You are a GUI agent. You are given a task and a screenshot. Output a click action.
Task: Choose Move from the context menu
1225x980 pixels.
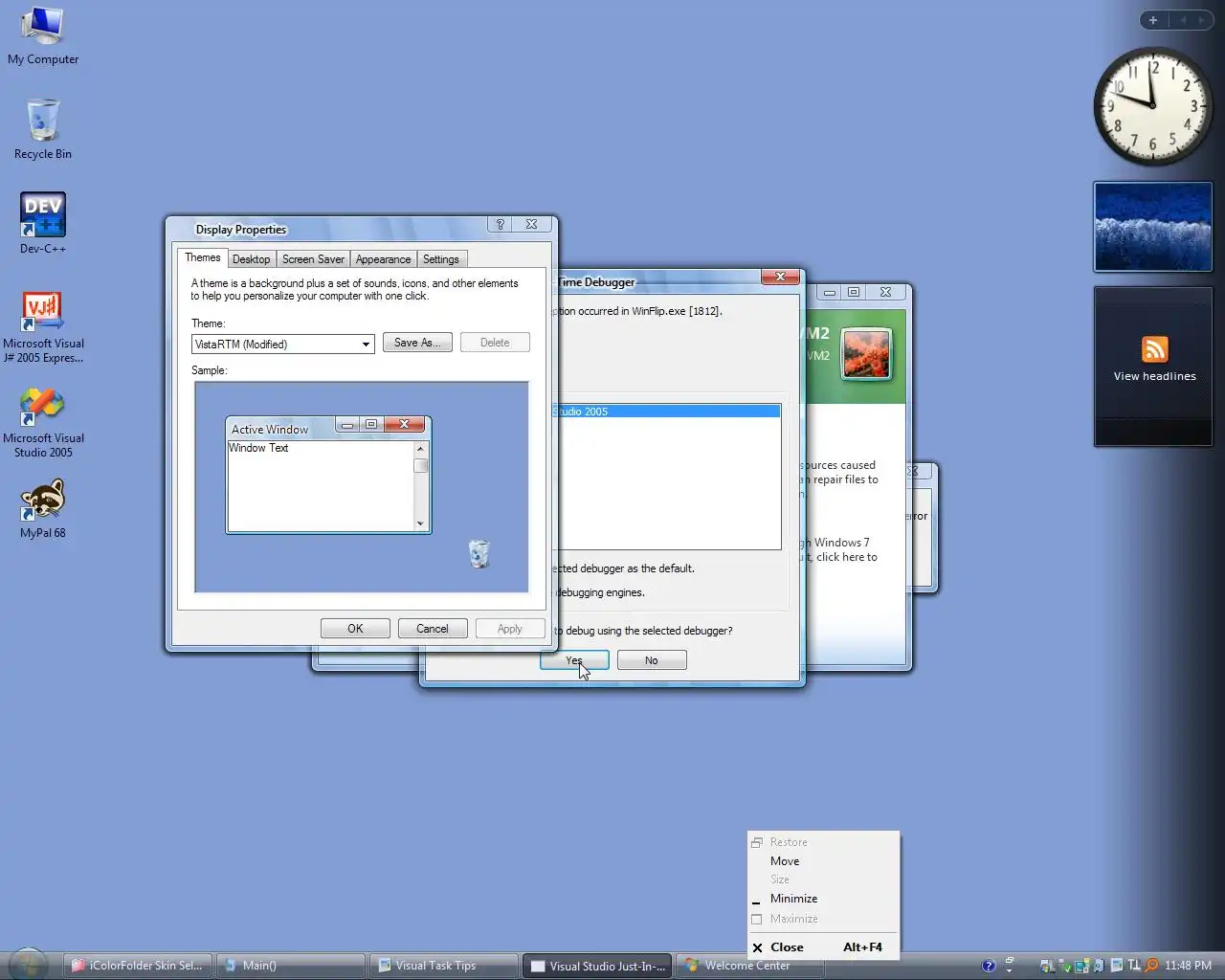823,861
